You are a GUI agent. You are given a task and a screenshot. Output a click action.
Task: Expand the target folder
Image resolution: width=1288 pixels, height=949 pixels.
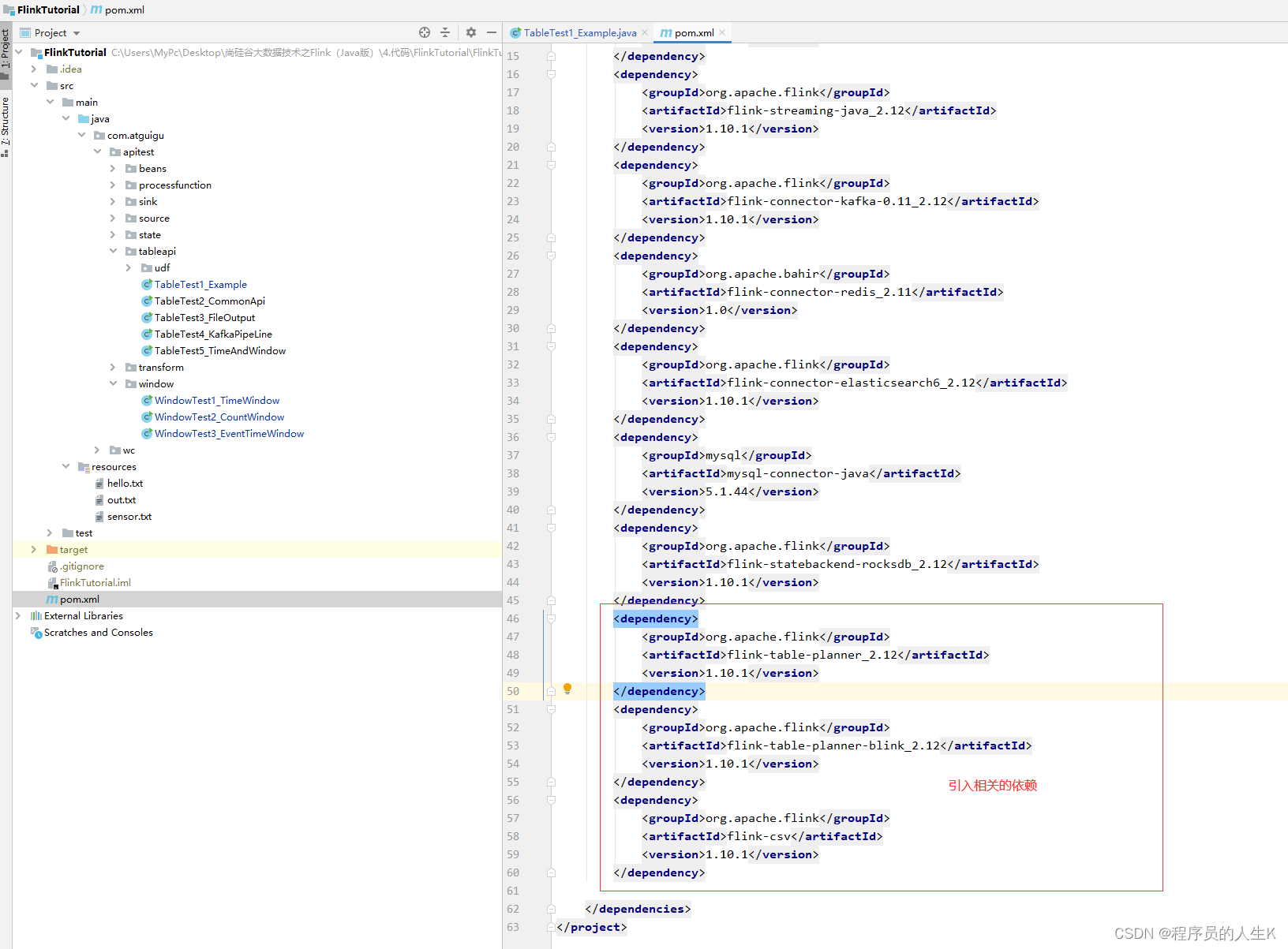33,549
